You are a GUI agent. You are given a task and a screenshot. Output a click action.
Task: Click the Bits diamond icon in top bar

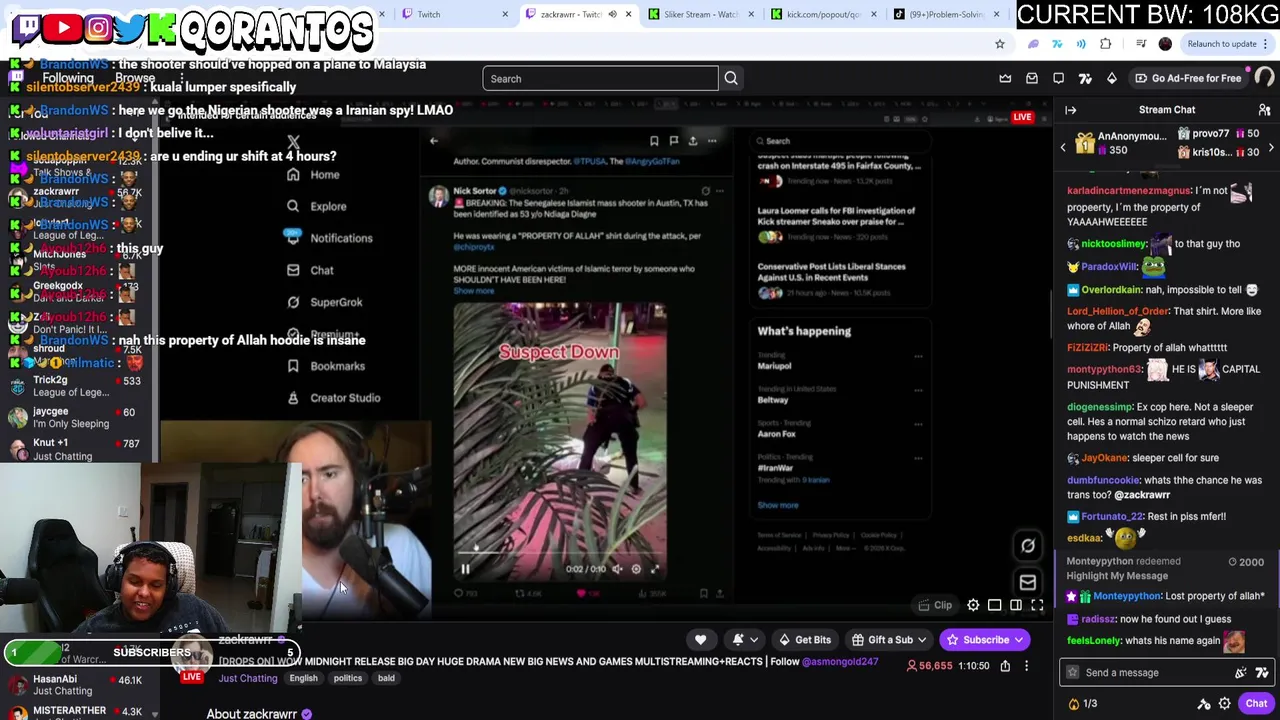[1112, 78]
